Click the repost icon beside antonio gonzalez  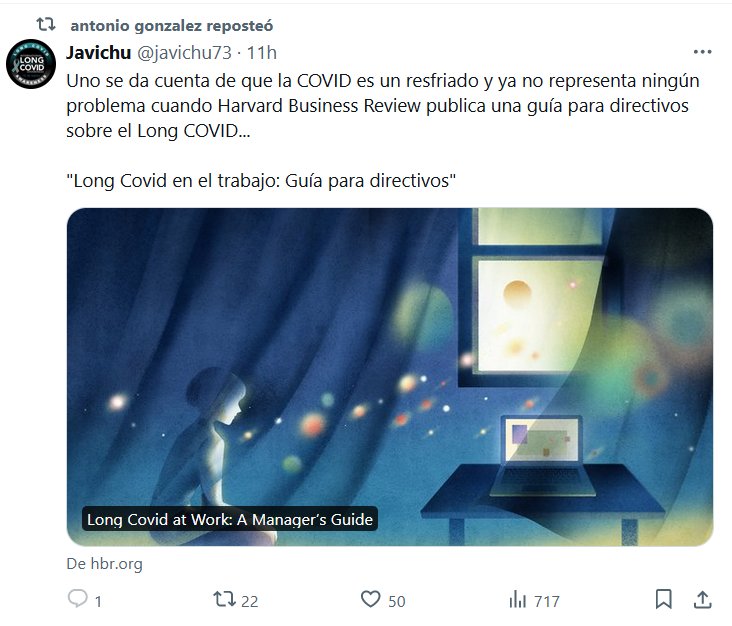pyautogui.click(x=46, y=24)
